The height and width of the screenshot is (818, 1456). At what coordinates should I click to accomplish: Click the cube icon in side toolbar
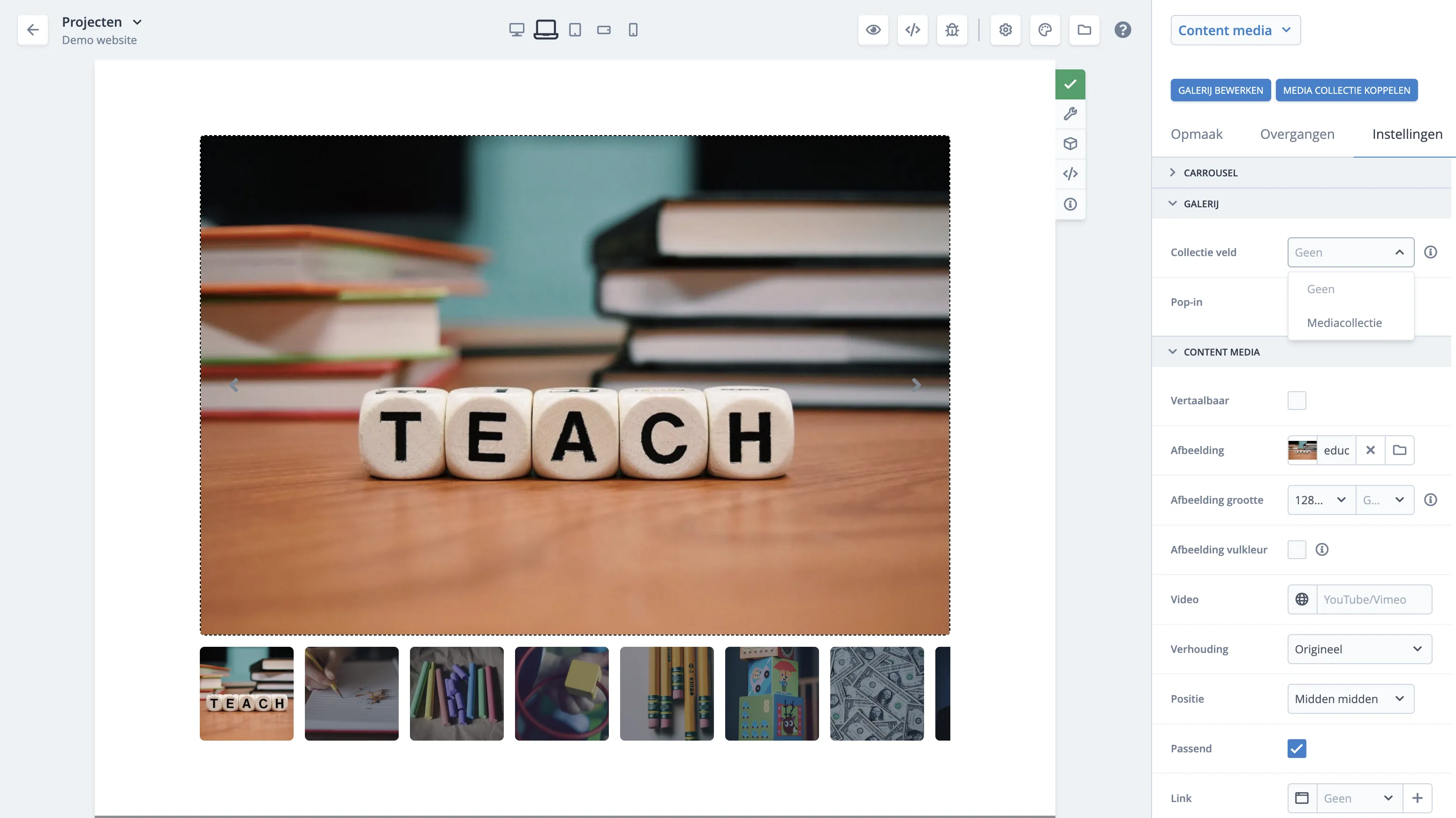1070,144
